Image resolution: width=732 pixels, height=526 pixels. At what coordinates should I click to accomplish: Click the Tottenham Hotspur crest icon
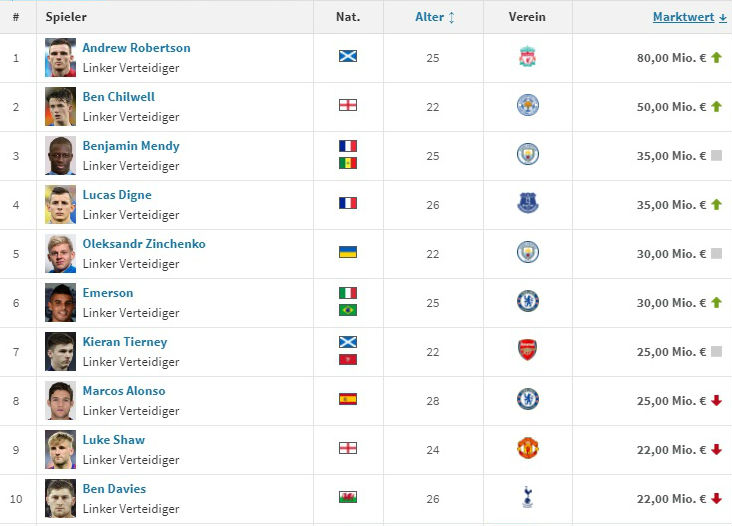[x=527, y=497]
